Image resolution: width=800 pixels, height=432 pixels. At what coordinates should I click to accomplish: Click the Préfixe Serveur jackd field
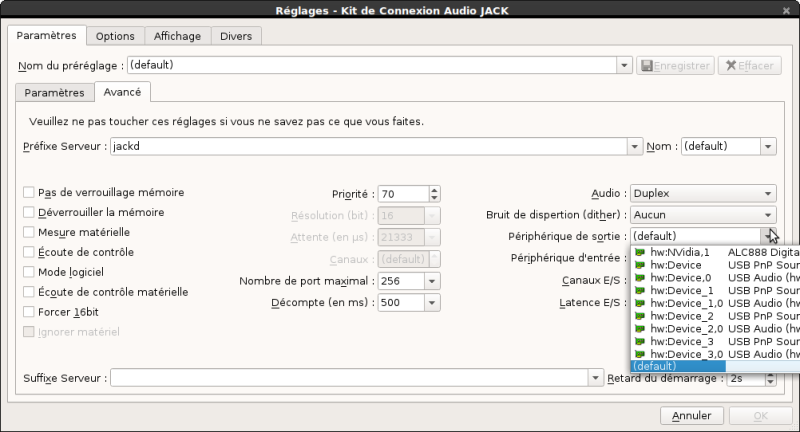(368, 146)
